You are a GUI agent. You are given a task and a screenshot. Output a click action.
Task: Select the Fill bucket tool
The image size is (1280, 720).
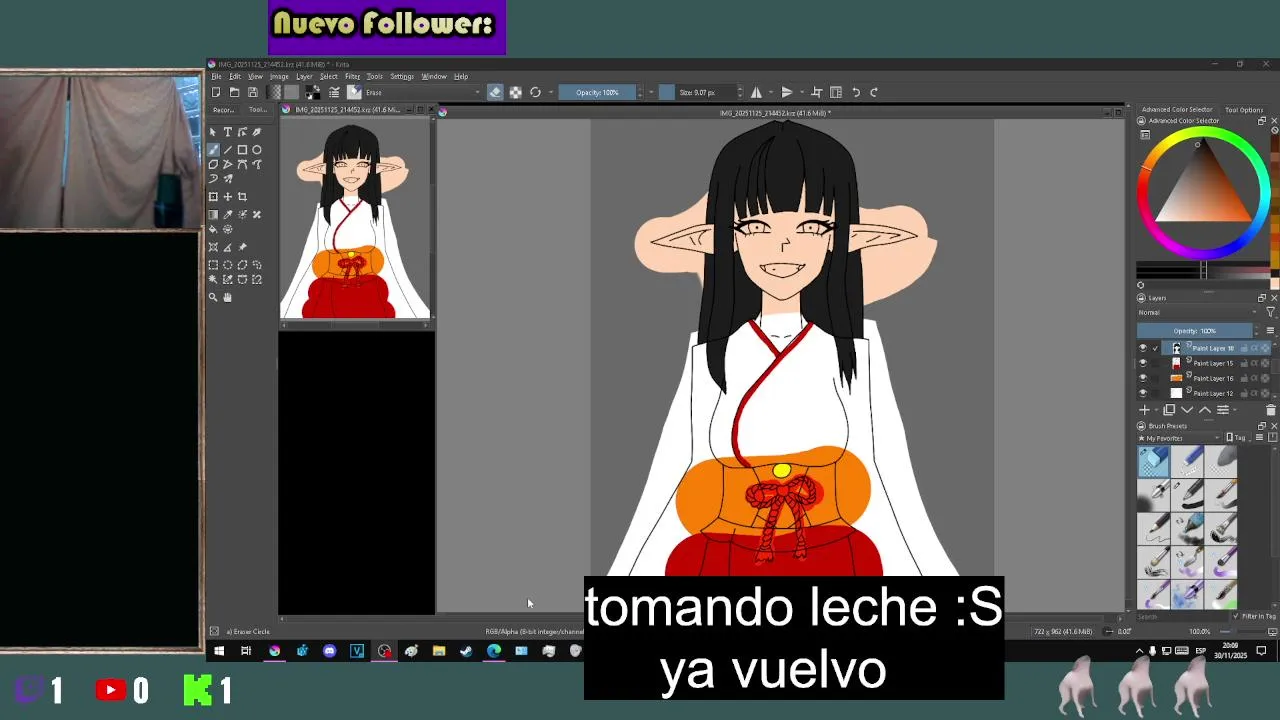pyautogui.click(x=213, y=229)
